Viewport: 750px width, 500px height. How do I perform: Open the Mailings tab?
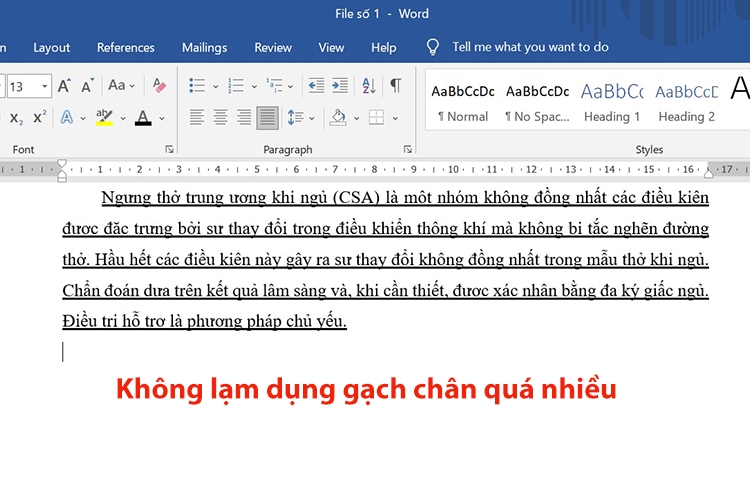coord(205,47)
